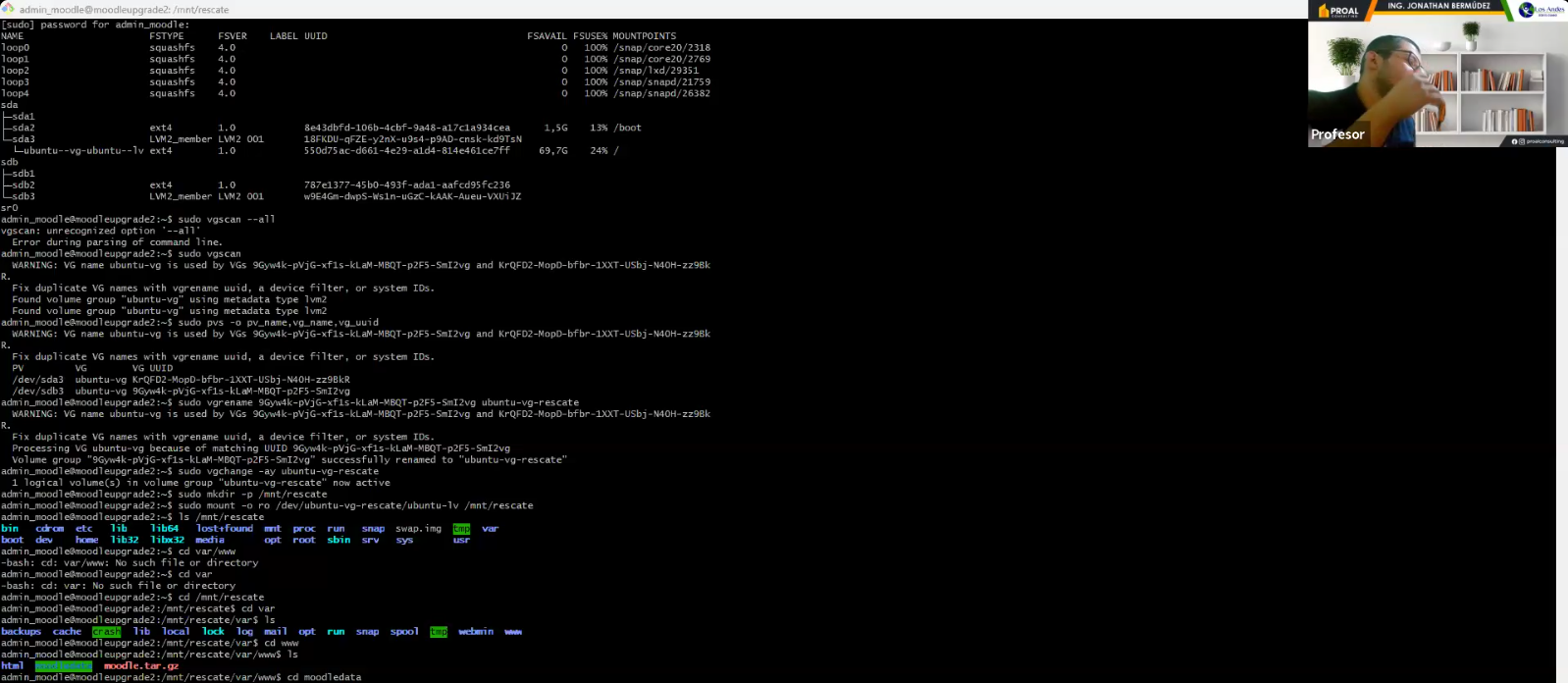
Task: Click the Facebook icon beside proalconsulting
Action: (x=1513, y=141)
